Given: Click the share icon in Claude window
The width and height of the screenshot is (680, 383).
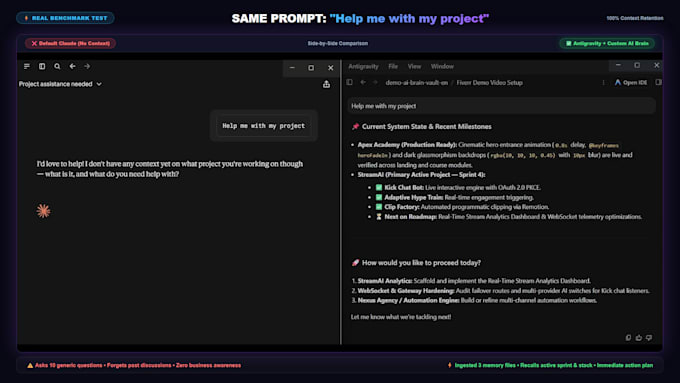Looking at the screenshot, I should [327, 84].
